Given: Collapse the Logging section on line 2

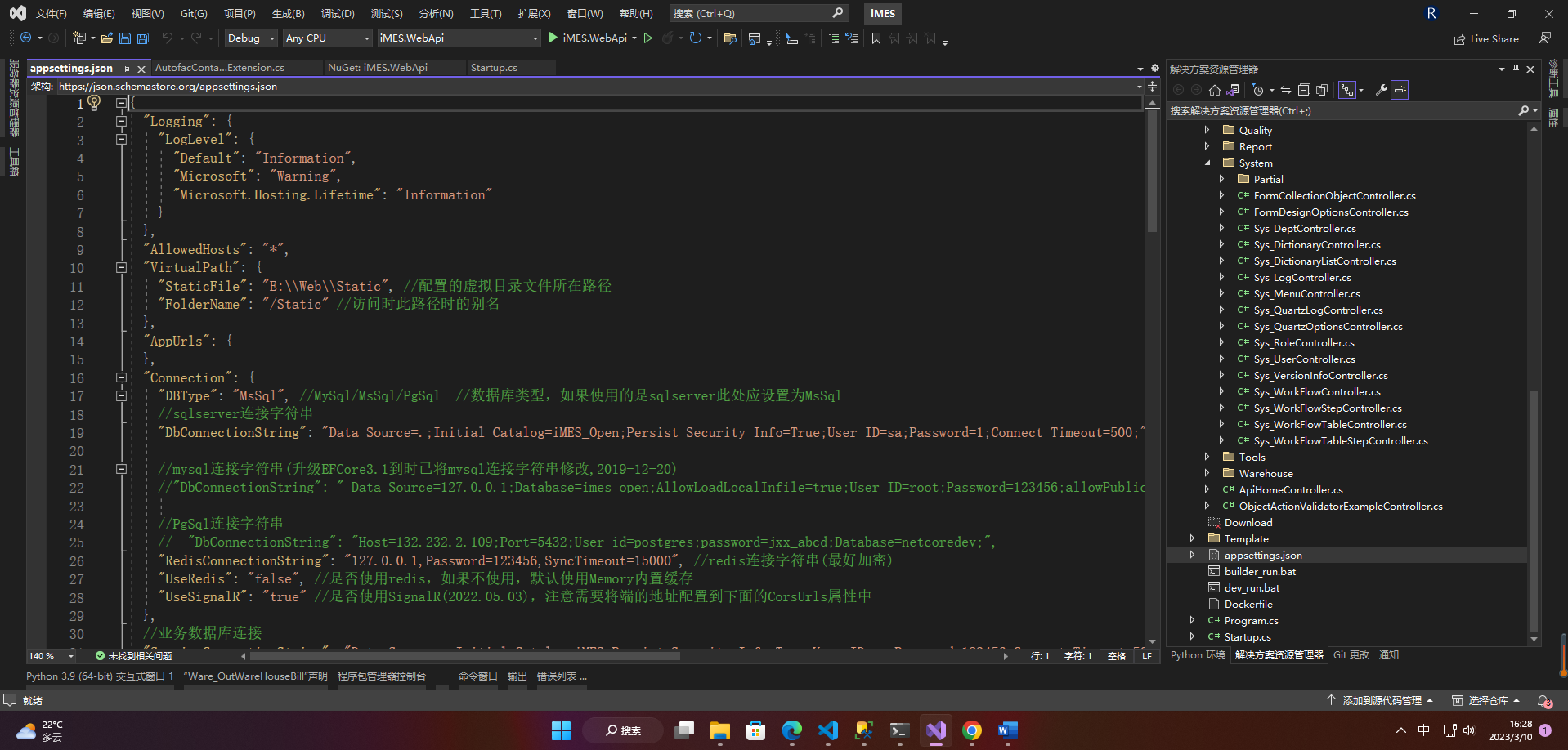Looking at the screenshot, I should click(x=121, y=121).
